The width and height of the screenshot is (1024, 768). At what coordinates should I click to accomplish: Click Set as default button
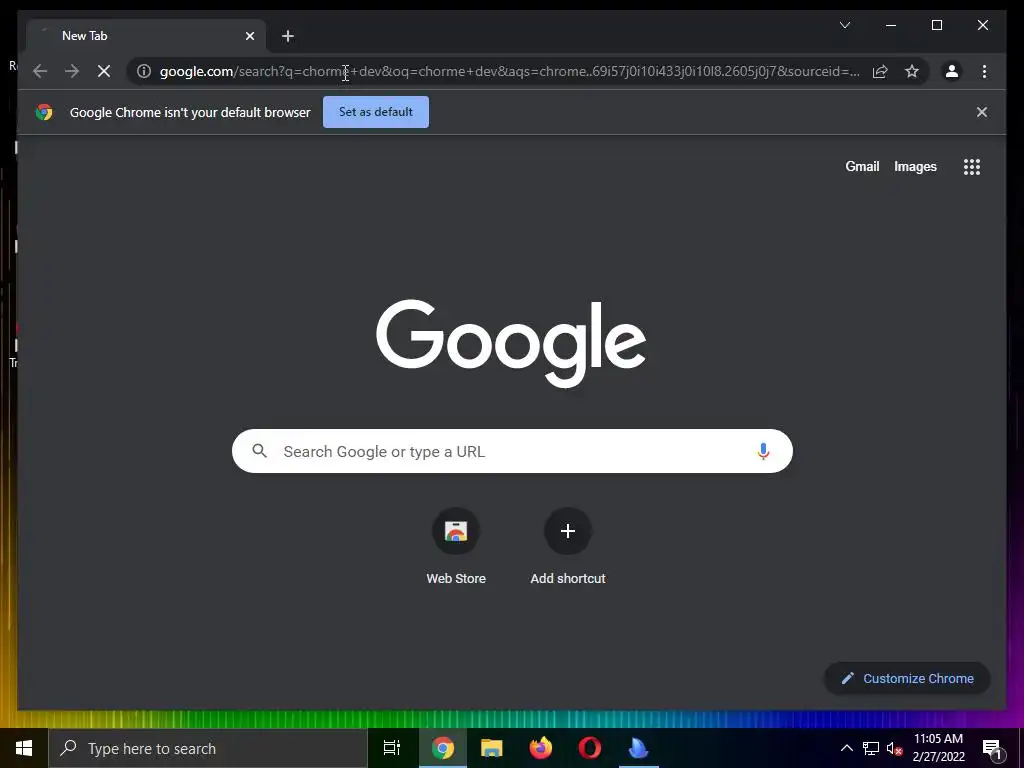tap(376, 112)
